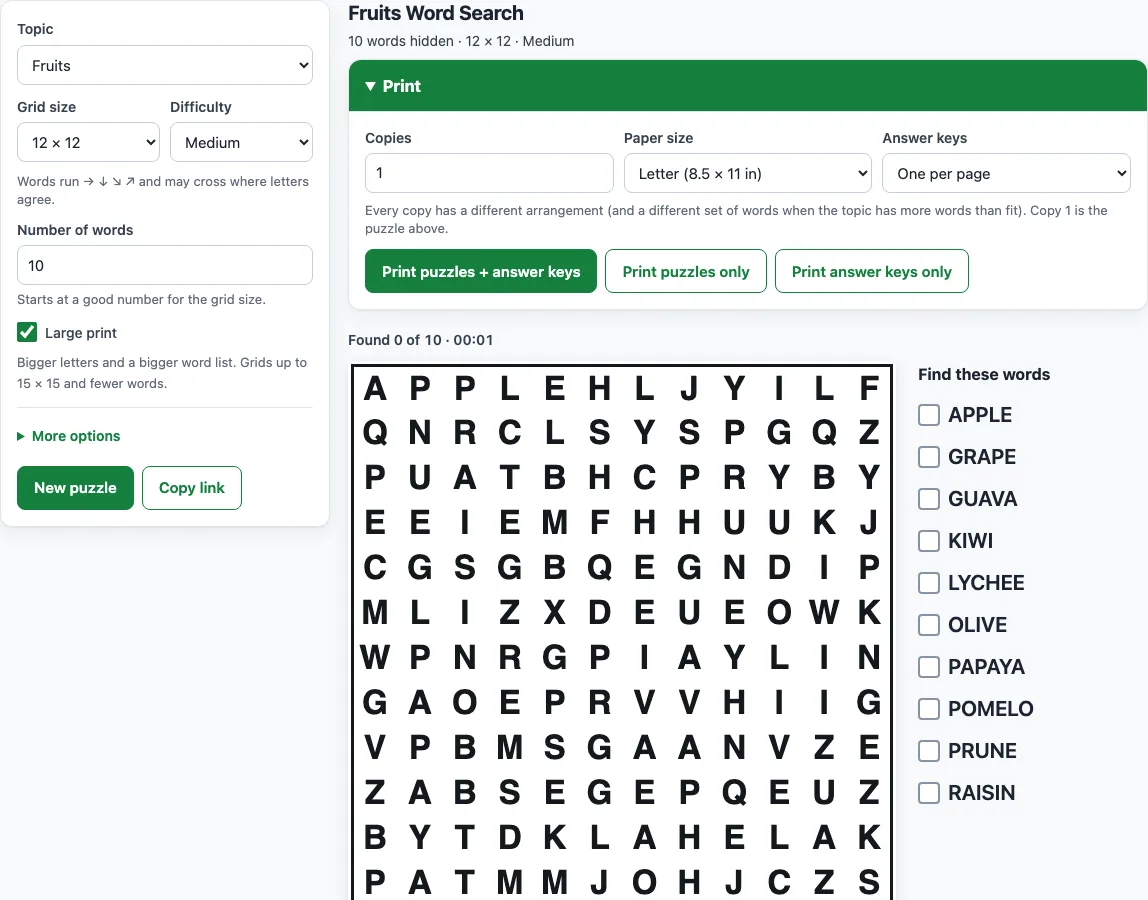Check the LYCHEE word checkbox

coord(929,582)
